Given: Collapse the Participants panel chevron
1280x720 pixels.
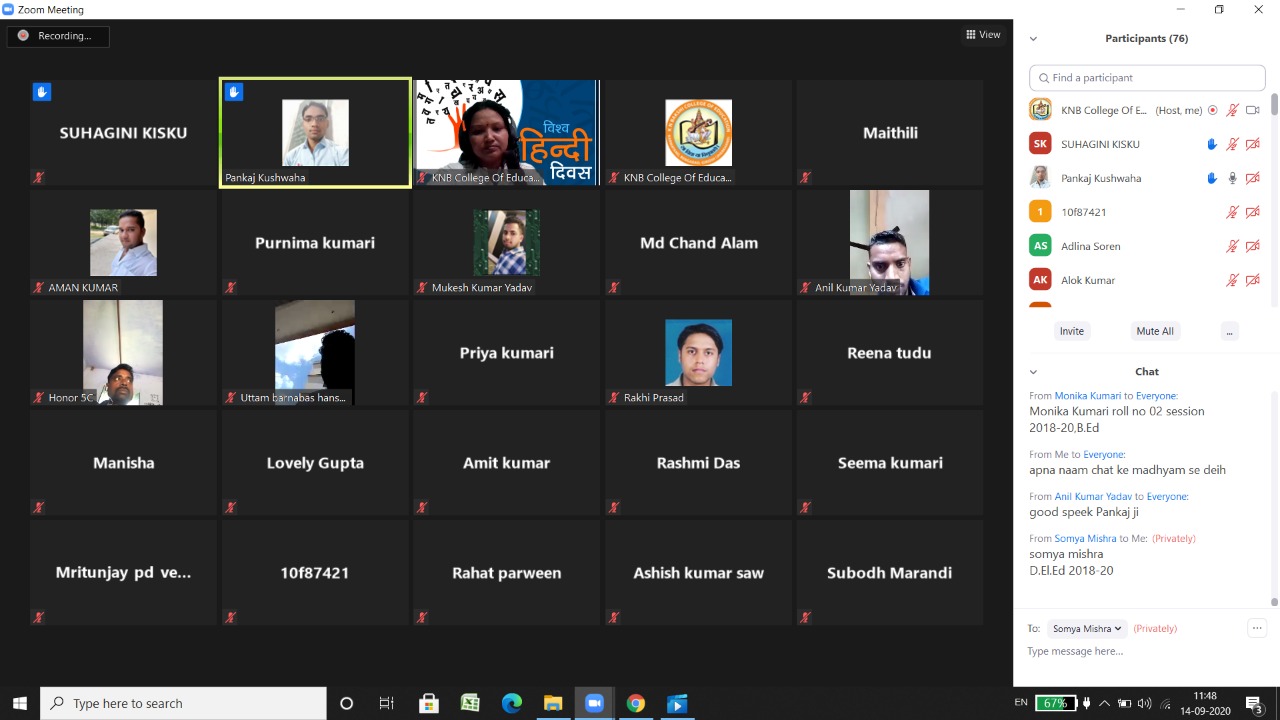Looking at the screenshot, I should click(x=1033, y=39).
